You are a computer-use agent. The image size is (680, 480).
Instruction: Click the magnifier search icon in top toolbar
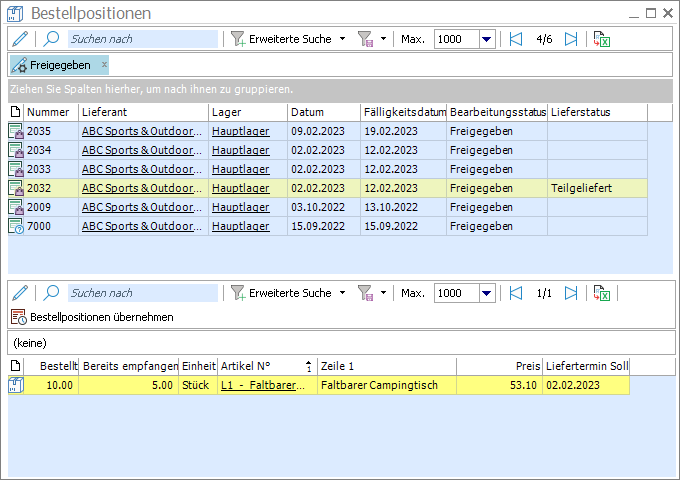pyautogui.click(x=52, y=39)
